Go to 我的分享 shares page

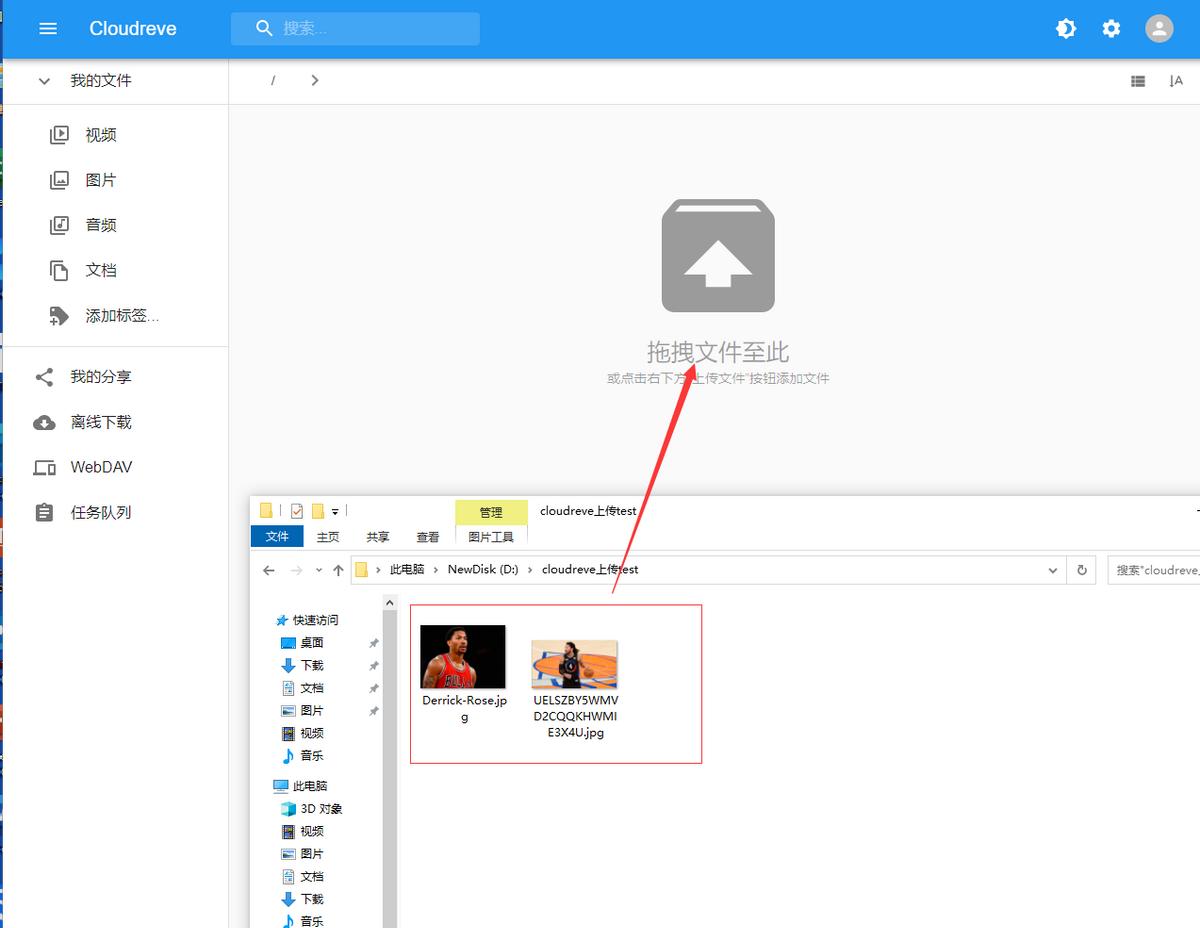[100, 377]
